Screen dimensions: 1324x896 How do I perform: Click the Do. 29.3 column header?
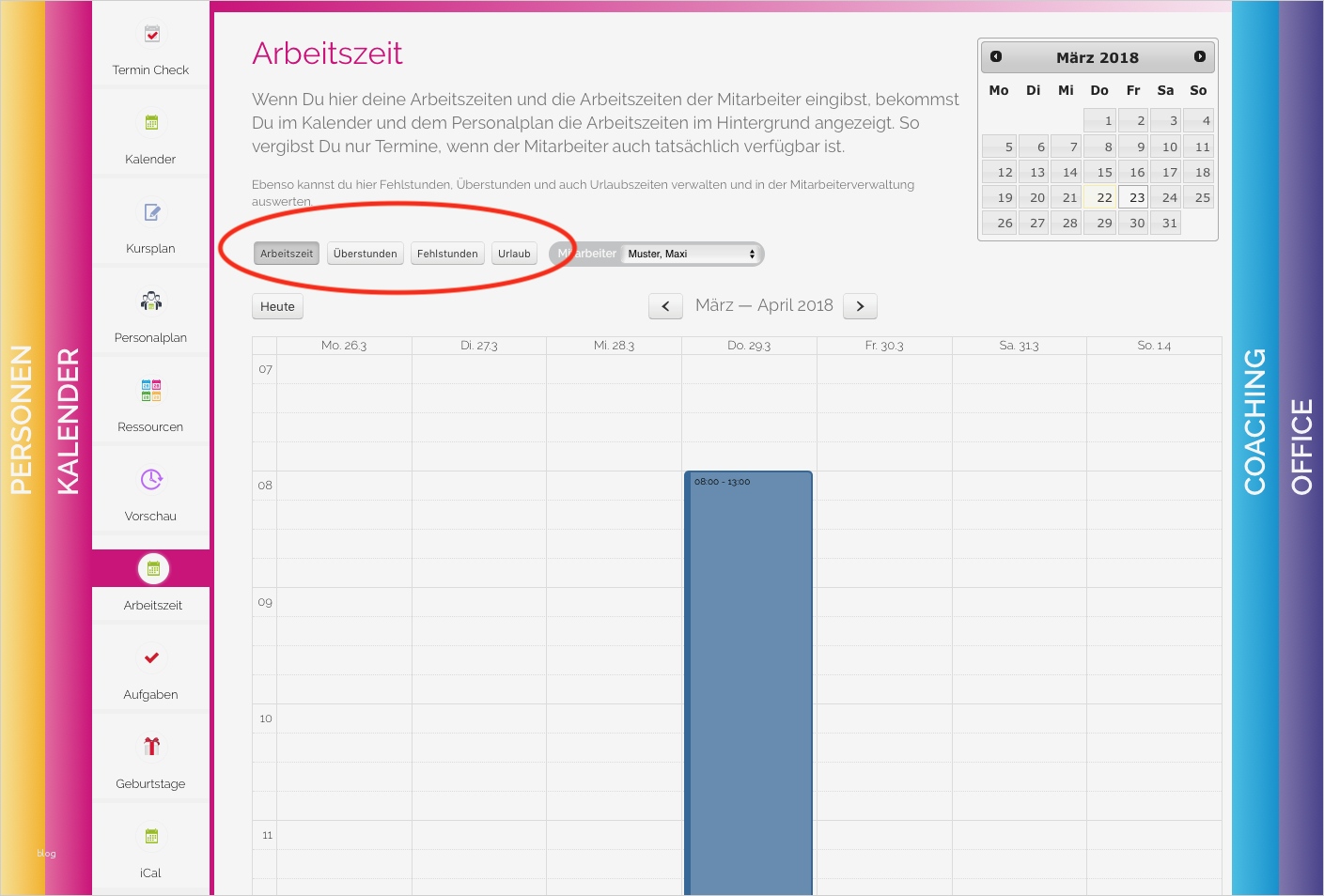point(749,346)
